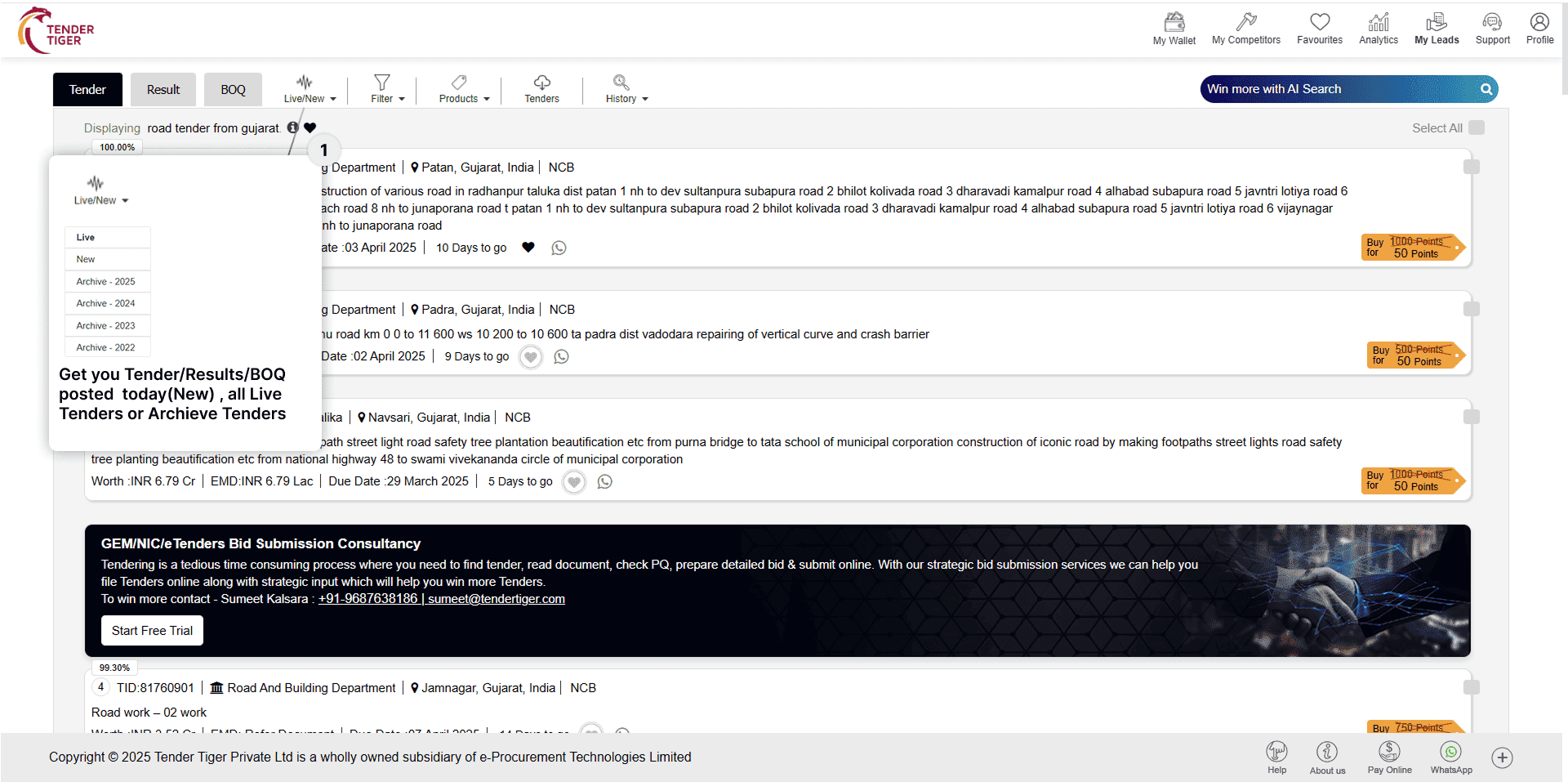Image resolution: width=1568 pixels, height=782 pixels.
Task: Check the Patan tender checkbox
Action: tap(1472, 167)
